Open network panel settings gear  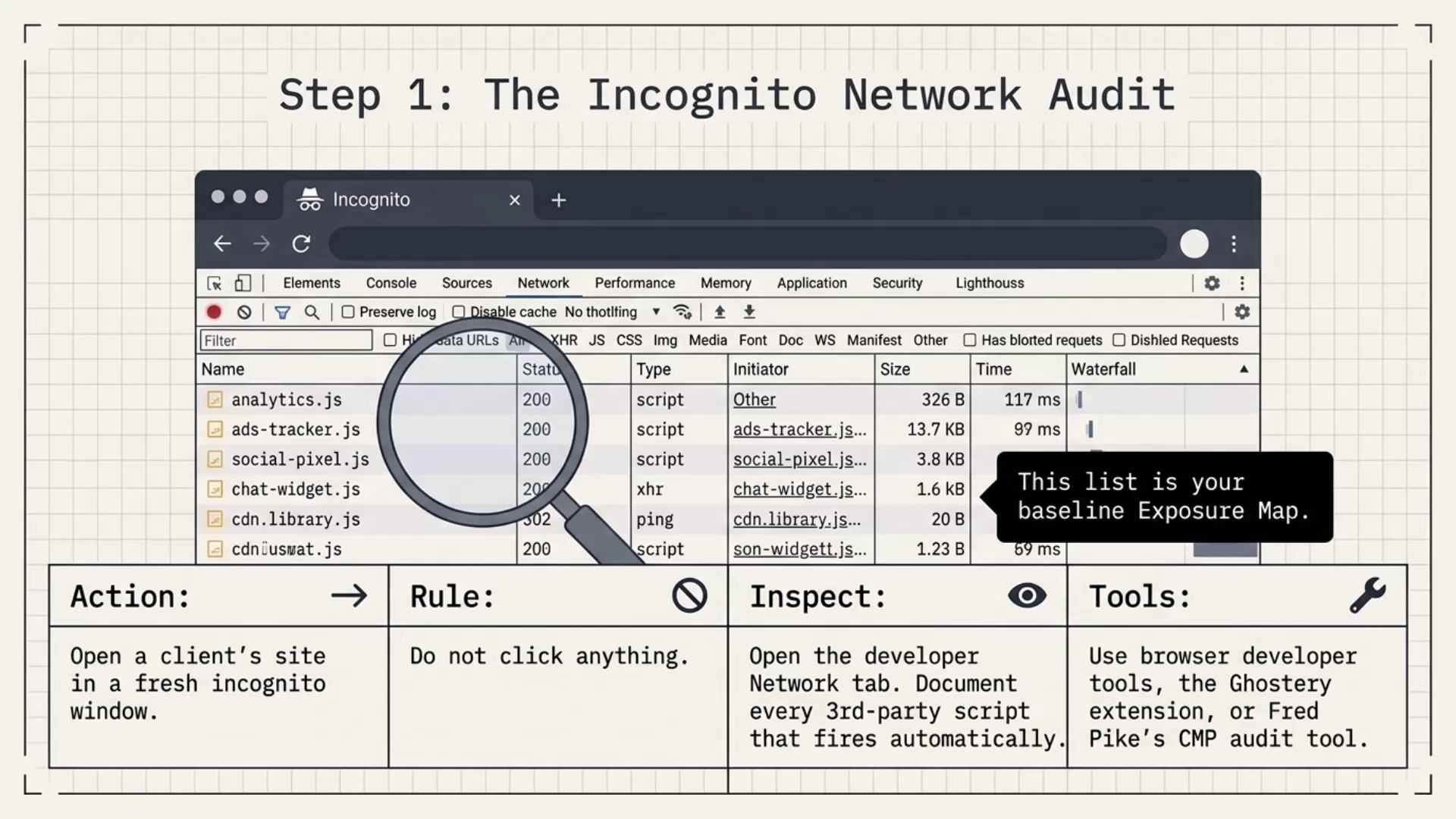point(1242,312)
